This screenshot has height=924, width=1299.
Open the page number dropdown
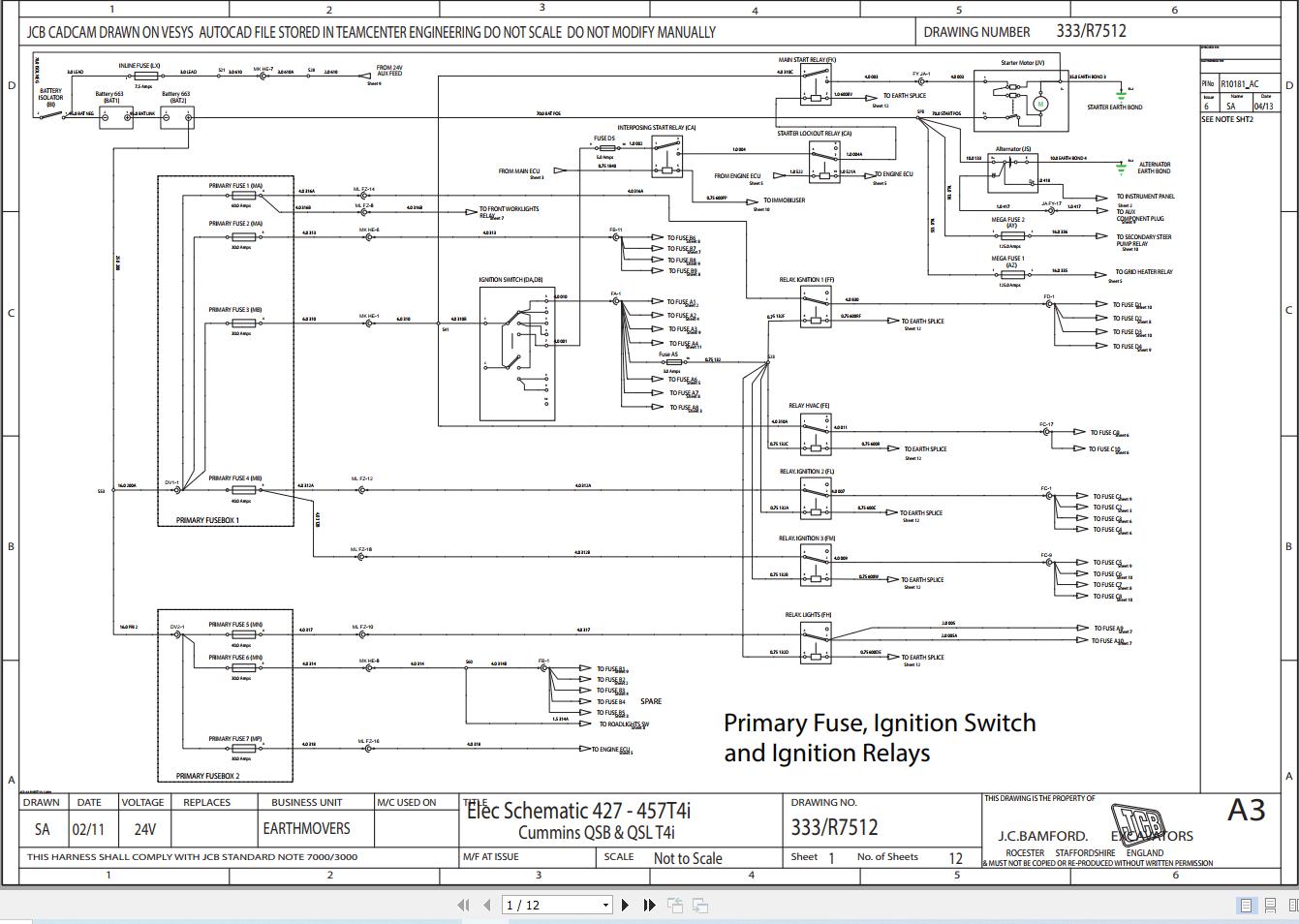tap(606, 905)
